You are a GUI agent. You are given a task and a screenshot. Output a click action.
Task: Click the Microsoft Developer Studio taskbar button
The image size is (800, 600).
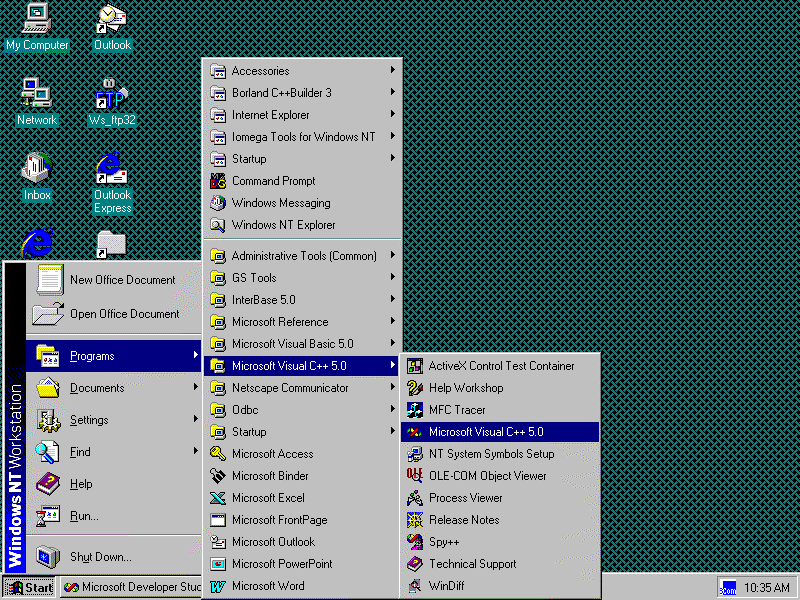(131, 588)
